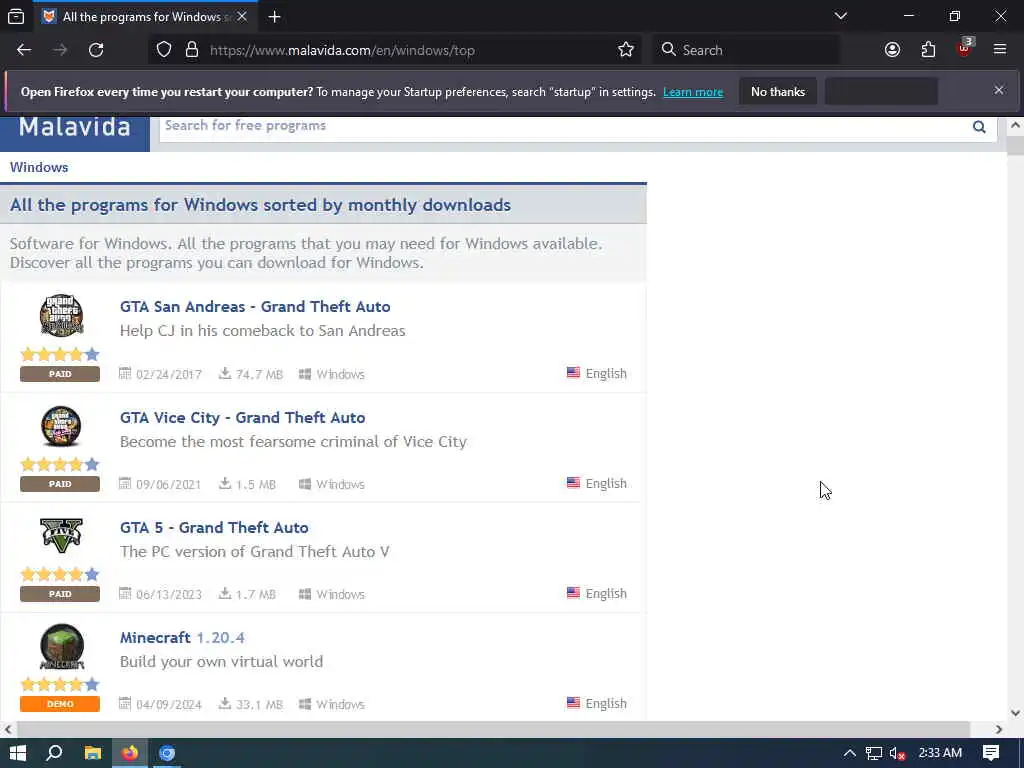1024x768 pixels.
Task: Open 'GTA 5 - Grand Theft Auto' link
Action: (214, 527)
